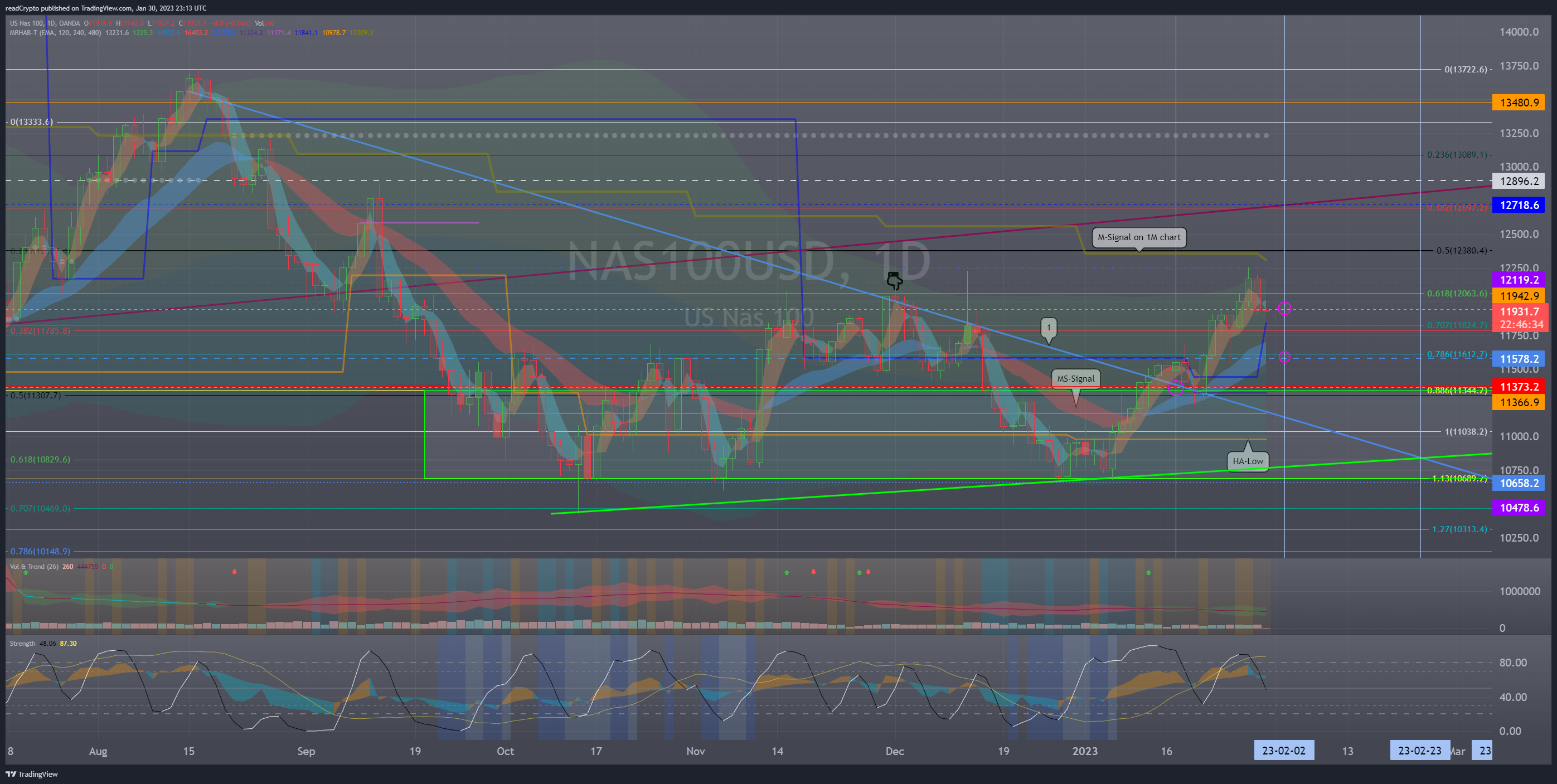Click the 'Dec' label on time axis

click(x=895, y=751)
